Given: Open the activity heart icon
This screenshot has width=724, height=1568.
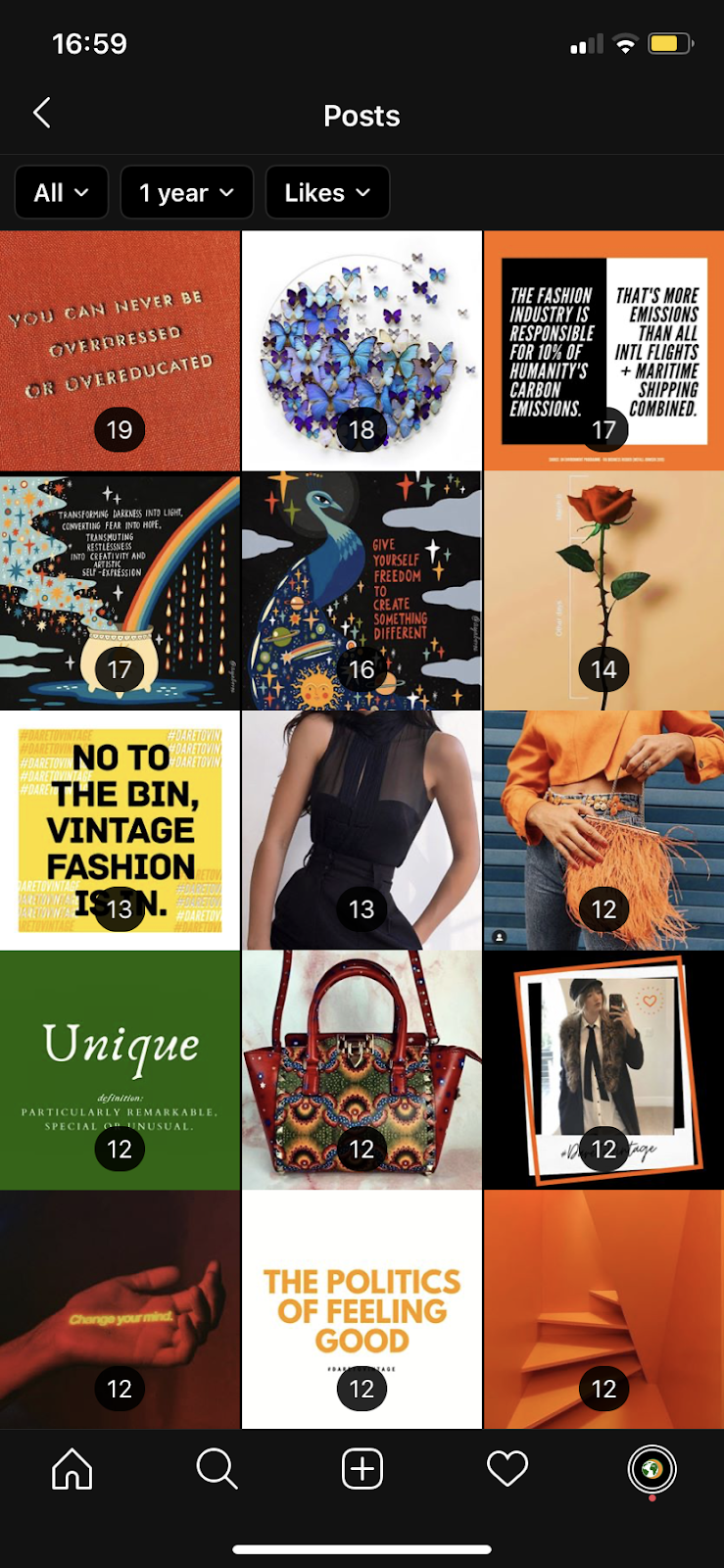Looking at the screenshot, I should [x=507, y=1469].
